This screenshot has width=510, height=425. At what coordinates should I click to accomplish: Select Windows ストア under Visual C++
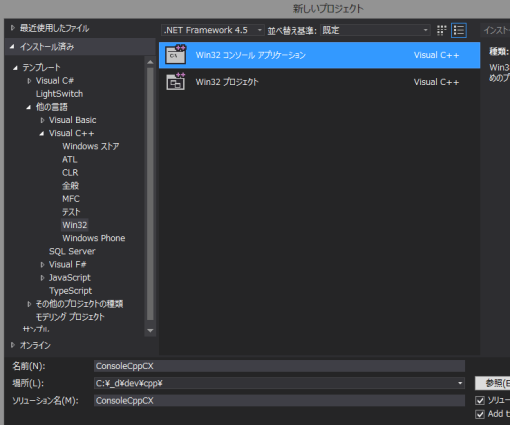[91, 146]
